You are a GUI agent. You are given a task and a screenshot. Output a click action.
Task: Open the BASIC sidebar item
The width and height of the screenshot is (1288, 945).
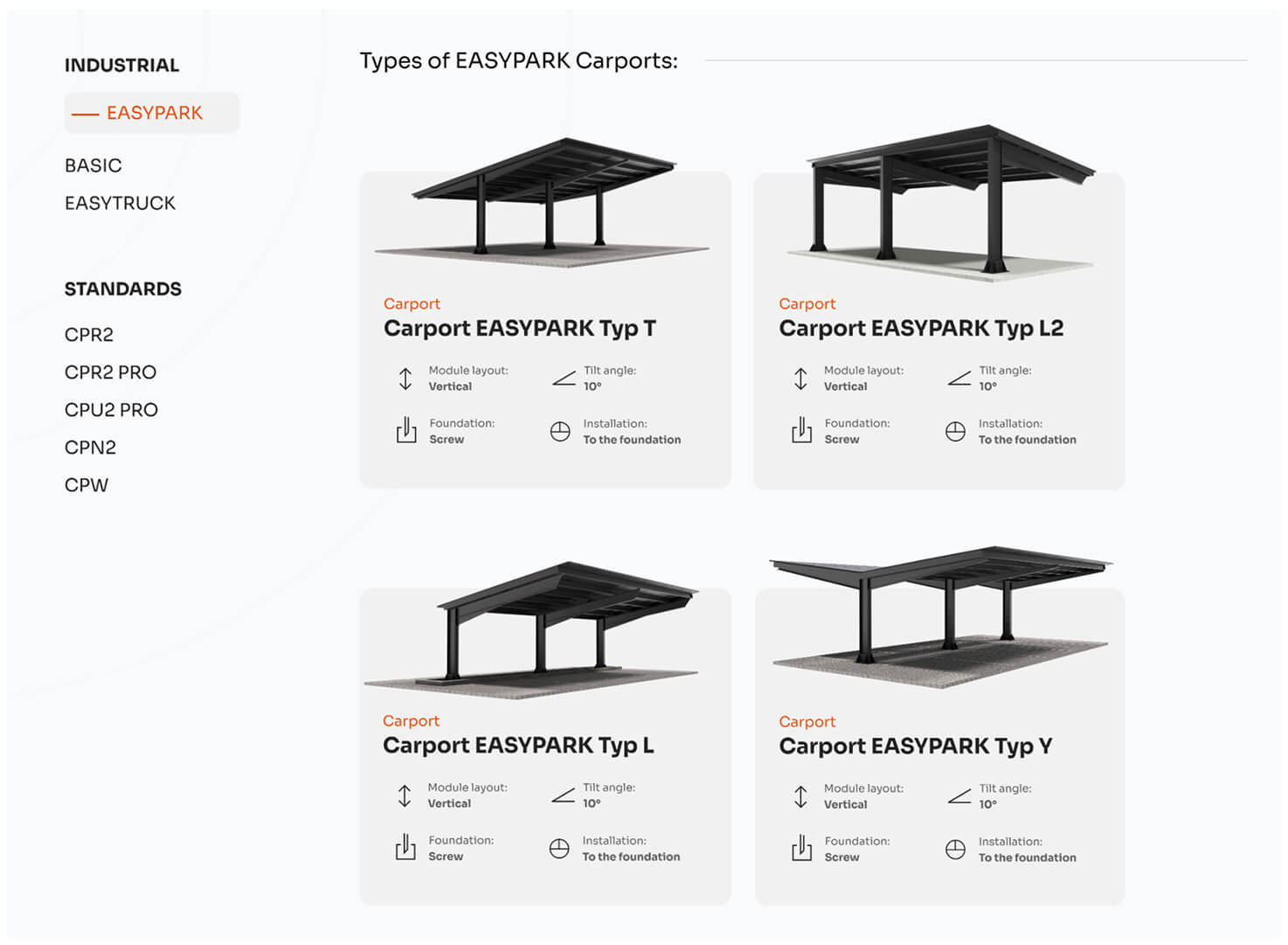pyautogui.click(x=93, y=165)
